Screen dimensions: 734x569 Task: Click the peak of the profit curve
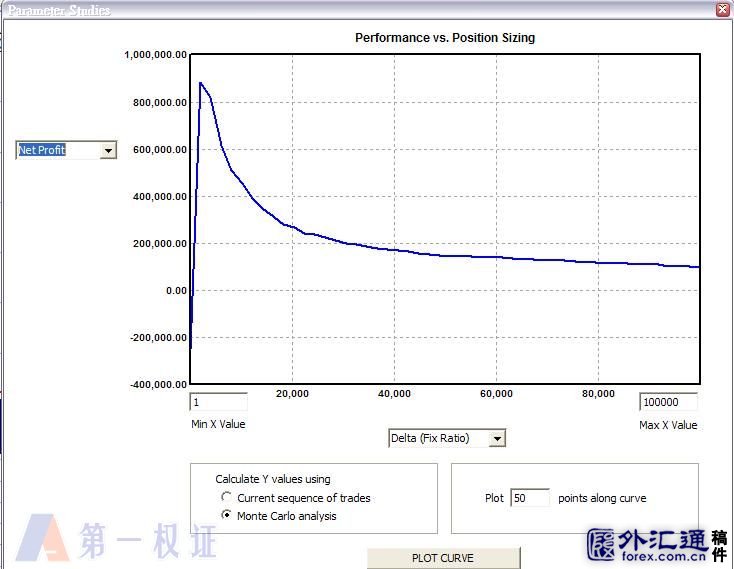pyautogui.click(x=200, y=83)
